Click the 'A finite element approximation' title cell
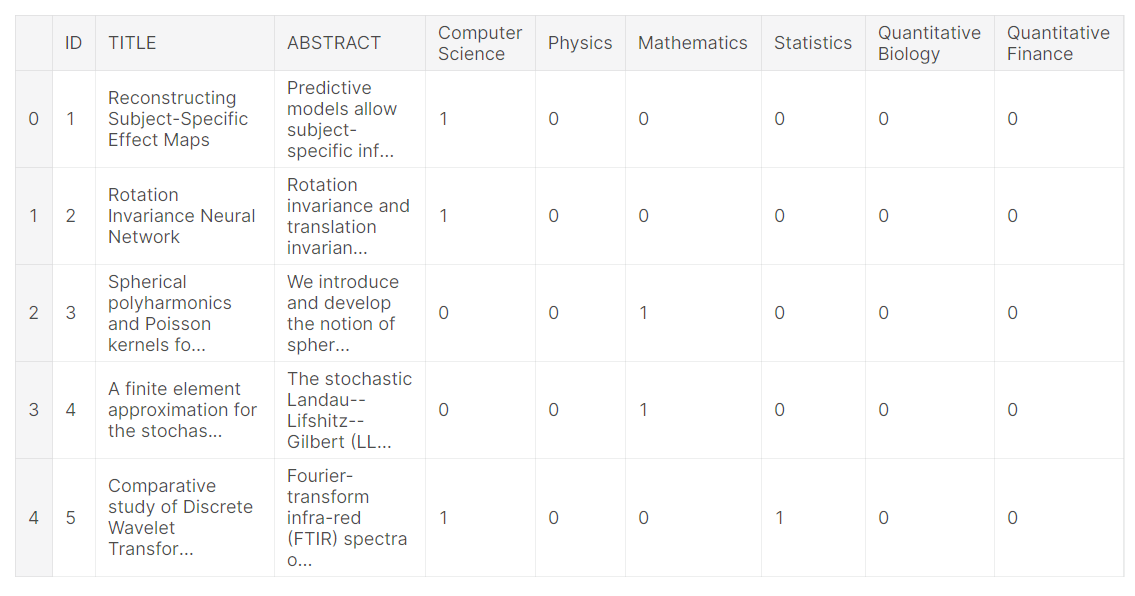Screen dimensions: 1135x596 pos(185,410)
